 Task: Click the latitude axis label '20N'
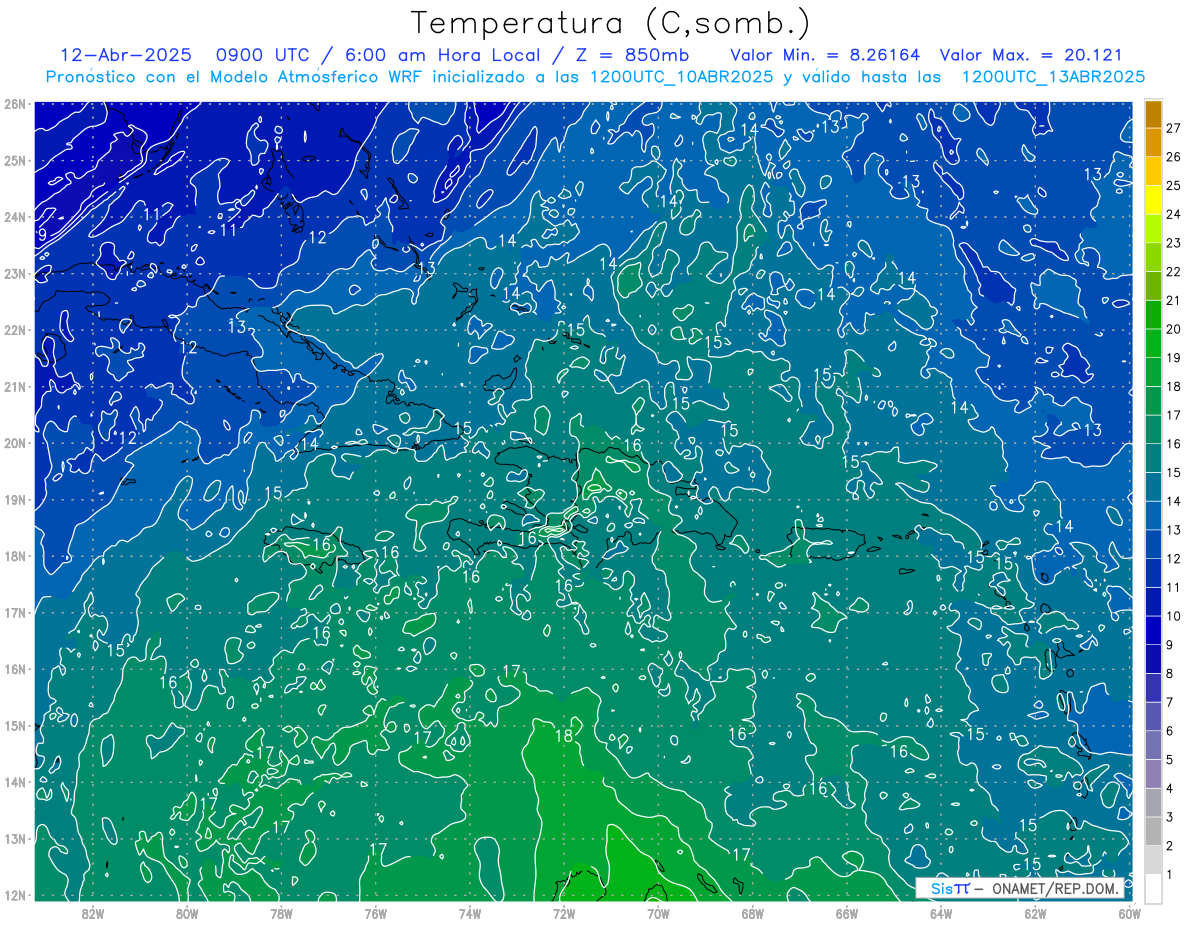[15, 443]
